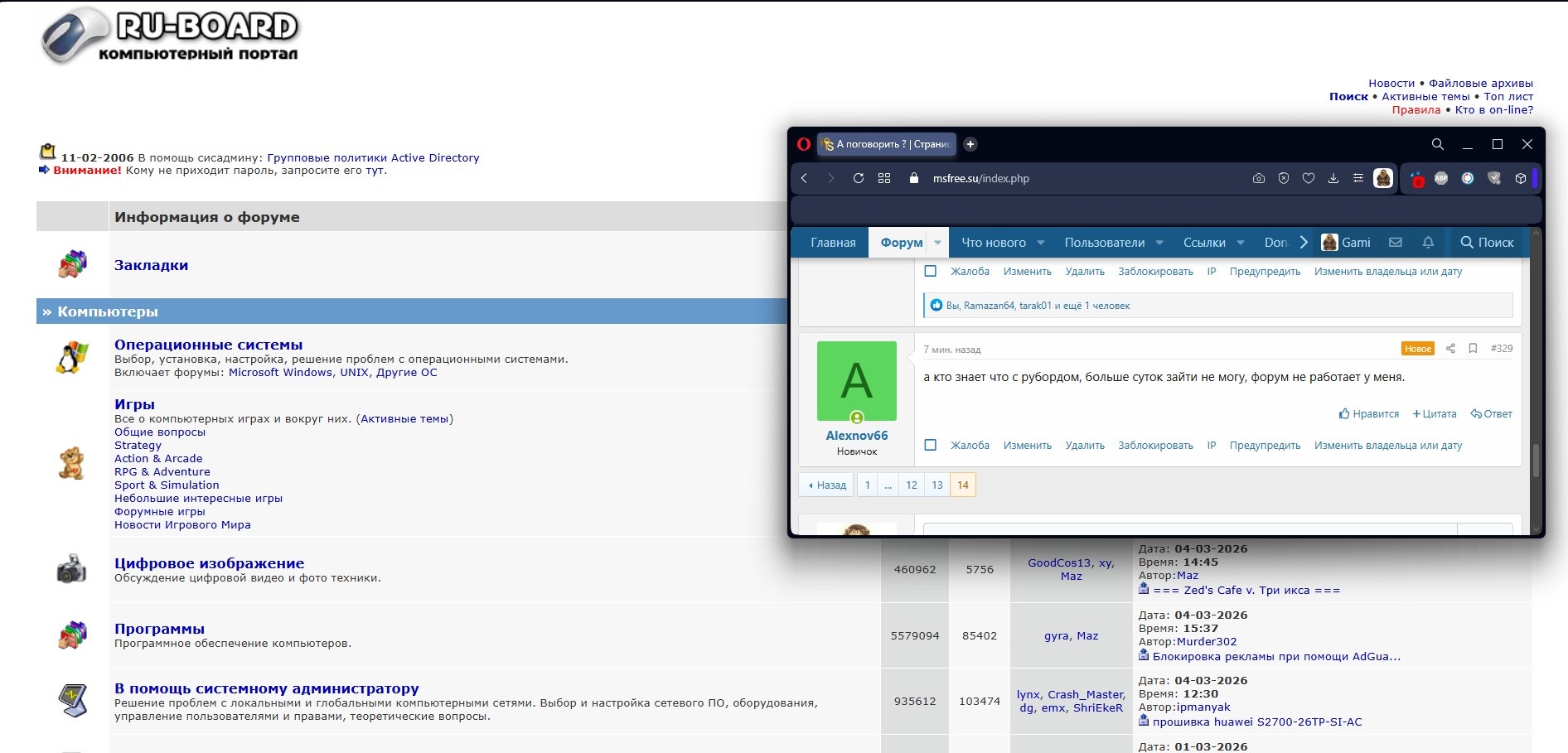
Task: Open a new tab with plus button
Action: click(970, 144)
